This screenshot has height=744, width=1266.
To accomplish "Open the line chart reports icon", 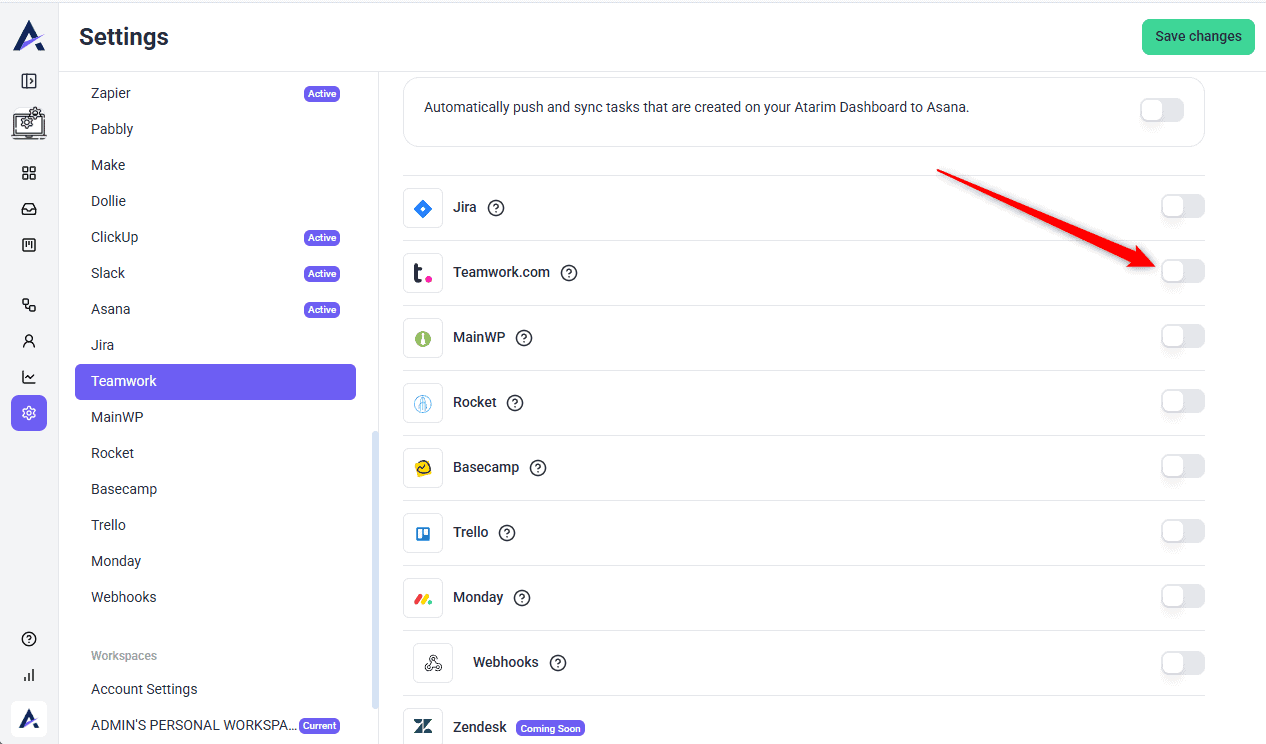I will click(29, 377).
